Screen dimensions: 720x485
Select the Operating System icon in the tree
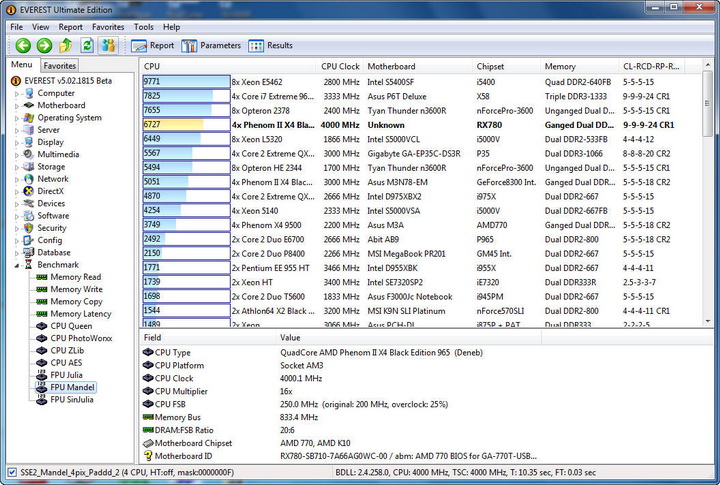click(x=29, y=118)
